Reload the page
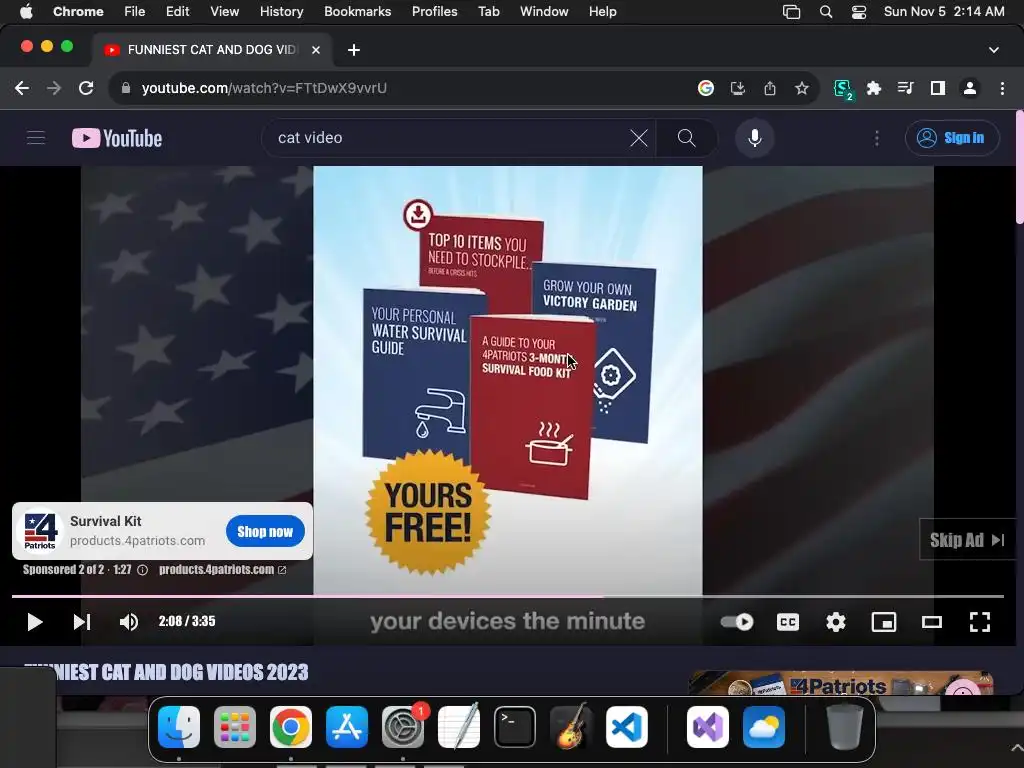The image size is (1024, 768). pos(86,88)
